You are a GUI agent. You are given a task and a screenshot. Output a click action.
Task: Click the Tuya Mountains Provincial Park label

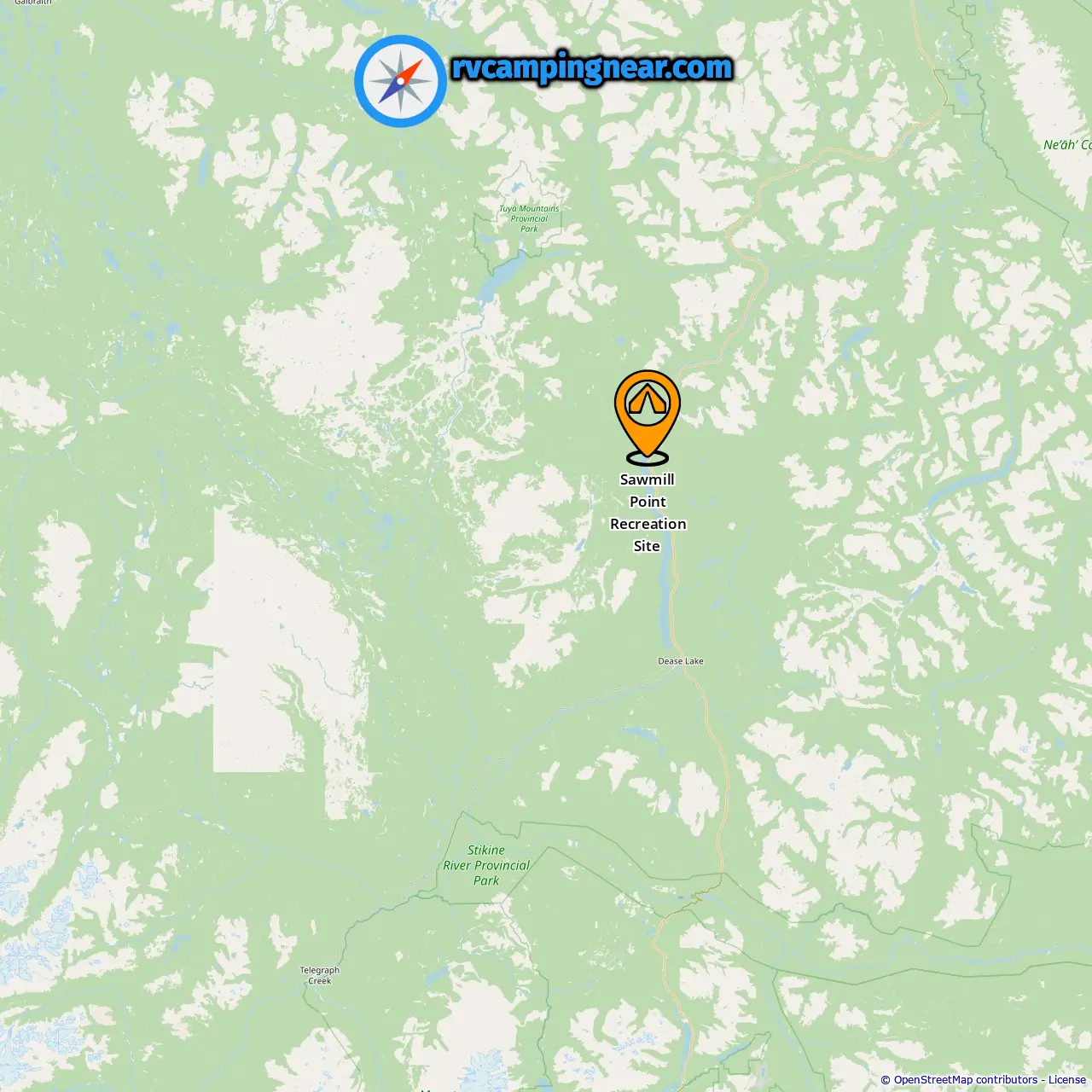click(x=529, y=218)
